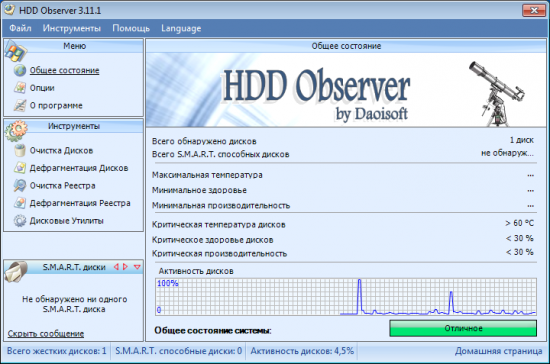Screen dimensions: 550x364
Task: Click the Скрыть сообщение link
Action: (46, 333)
